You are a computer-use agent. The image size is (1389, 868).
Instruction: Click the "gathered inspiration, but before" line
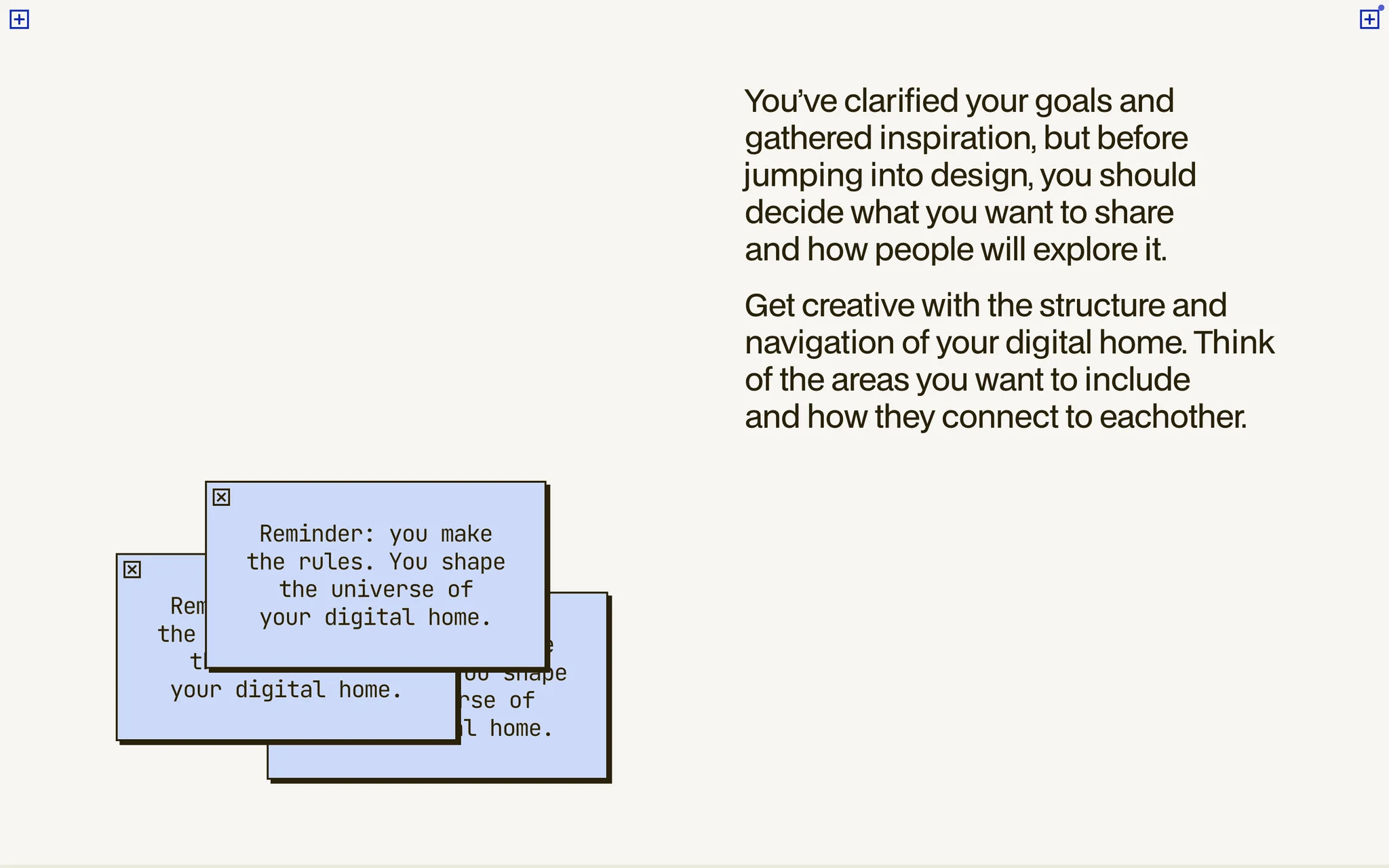pos(966,138)
